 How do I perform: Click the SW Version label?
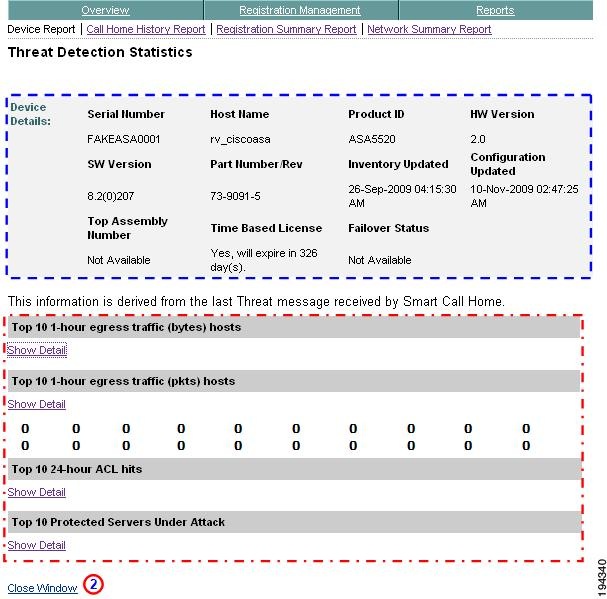click(x=119, y=164)
